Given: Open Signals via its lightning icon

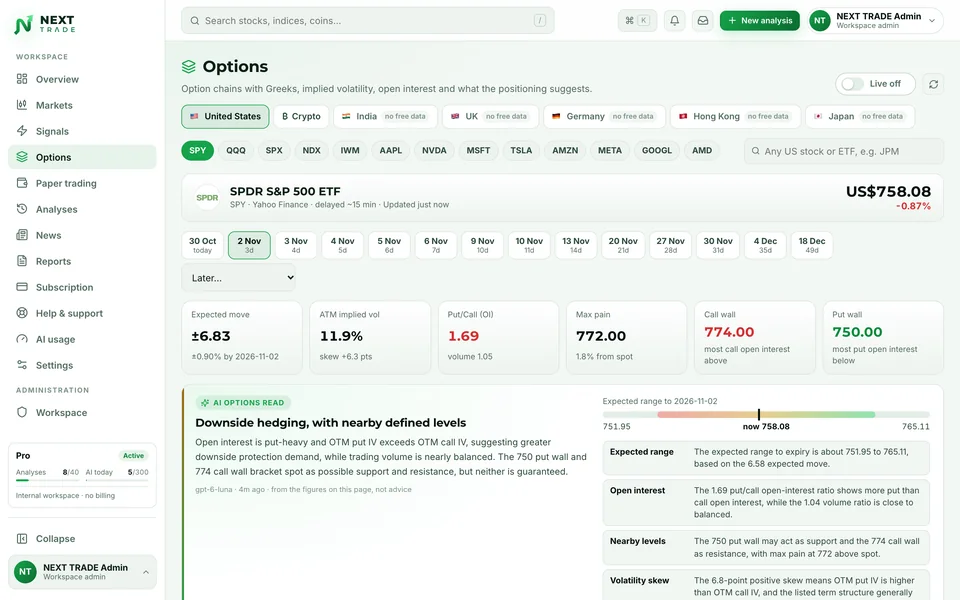Looking at the screenshot, I should [x=22, y=131].
